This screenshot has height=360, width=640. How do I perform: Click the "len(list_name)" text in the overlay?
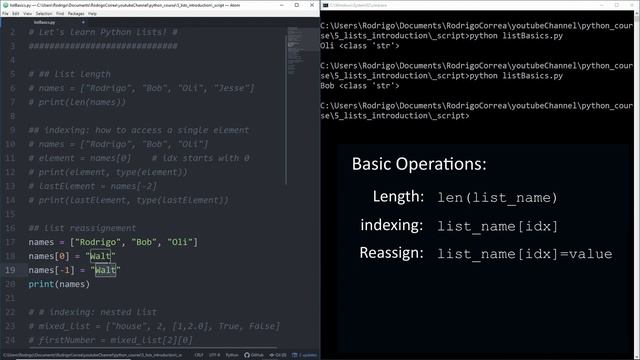point(498,198)
